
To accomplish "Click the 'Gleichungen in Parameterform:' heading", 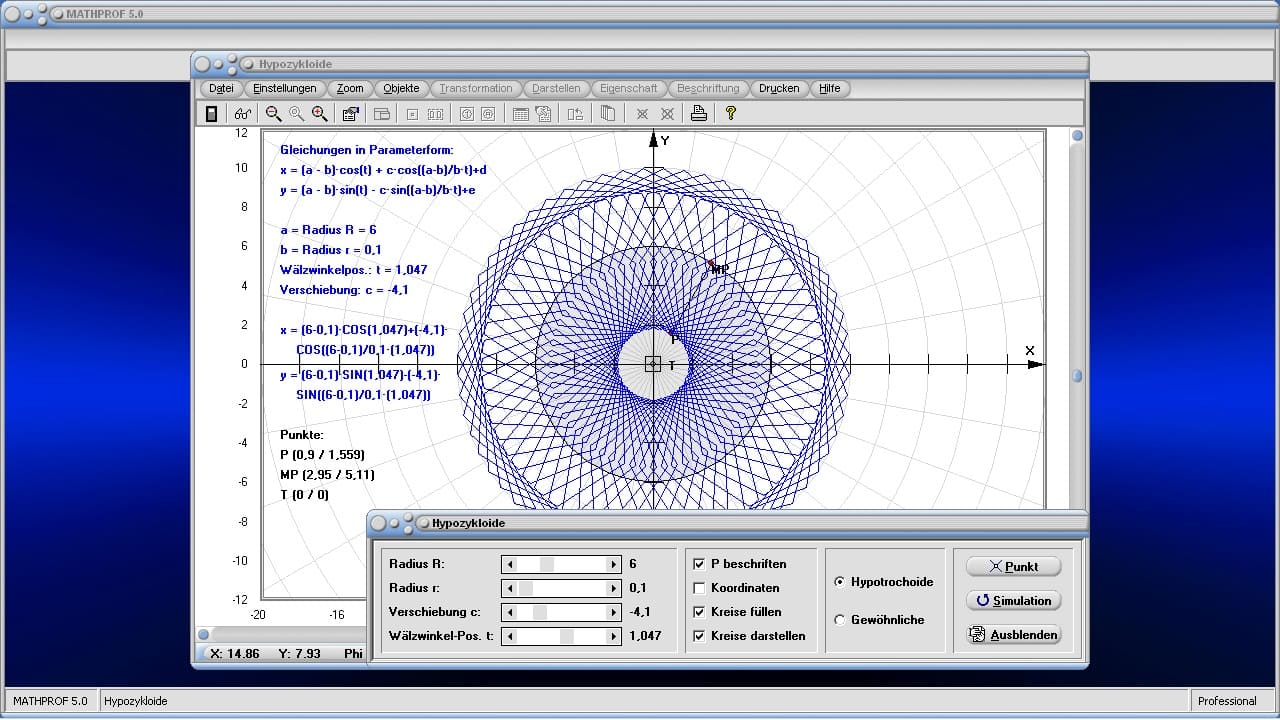I will 366,150.
